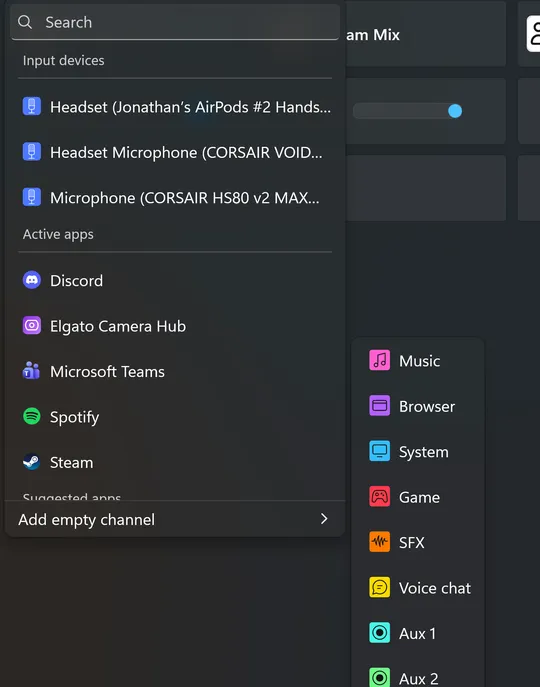Open the Add empty channel submenu

click(175, 519)
